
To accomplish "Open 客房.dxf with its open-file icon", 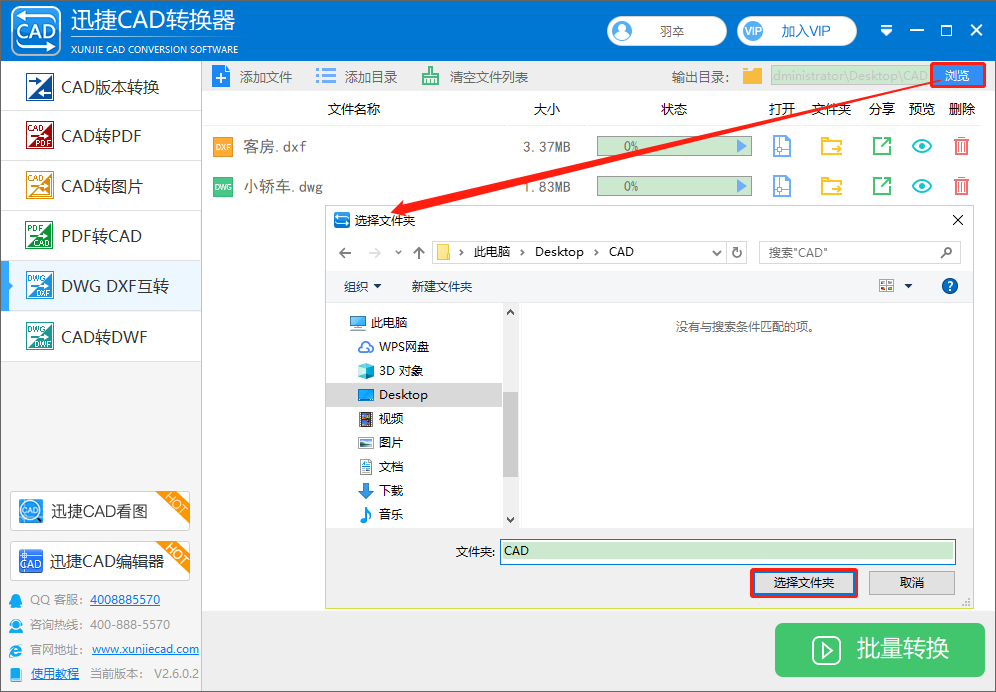I will (x=781, y=146).
